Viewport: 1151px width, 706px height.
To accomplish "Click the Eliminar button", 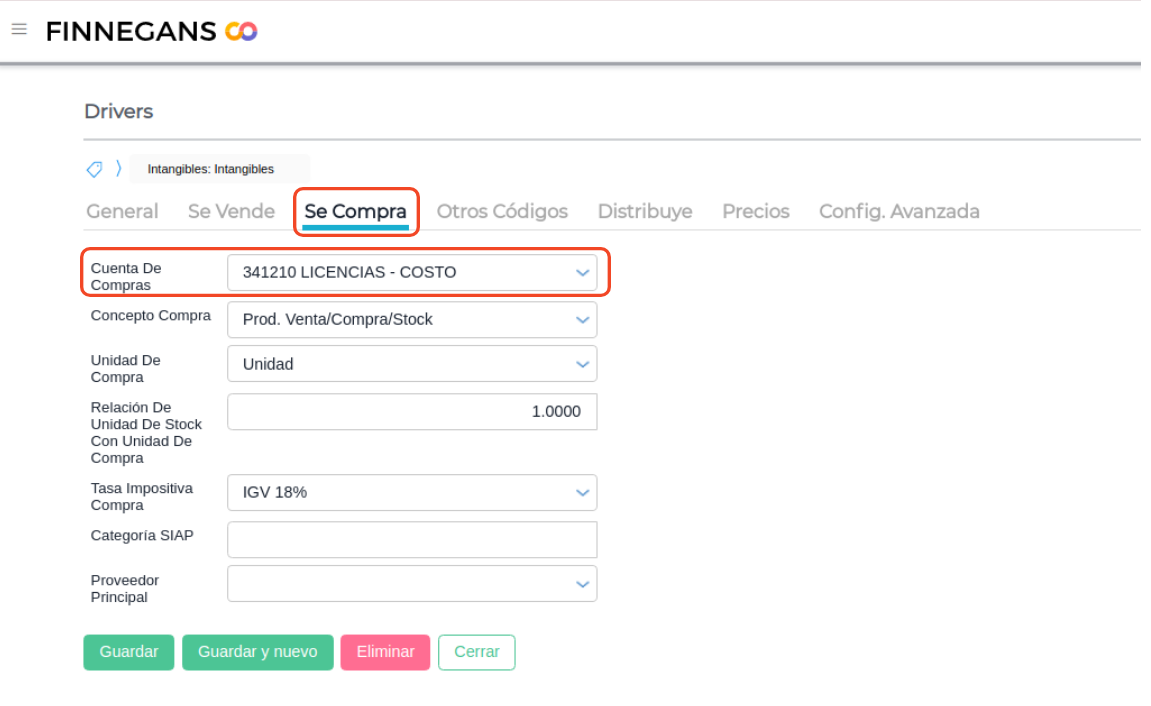I will 385,652.
